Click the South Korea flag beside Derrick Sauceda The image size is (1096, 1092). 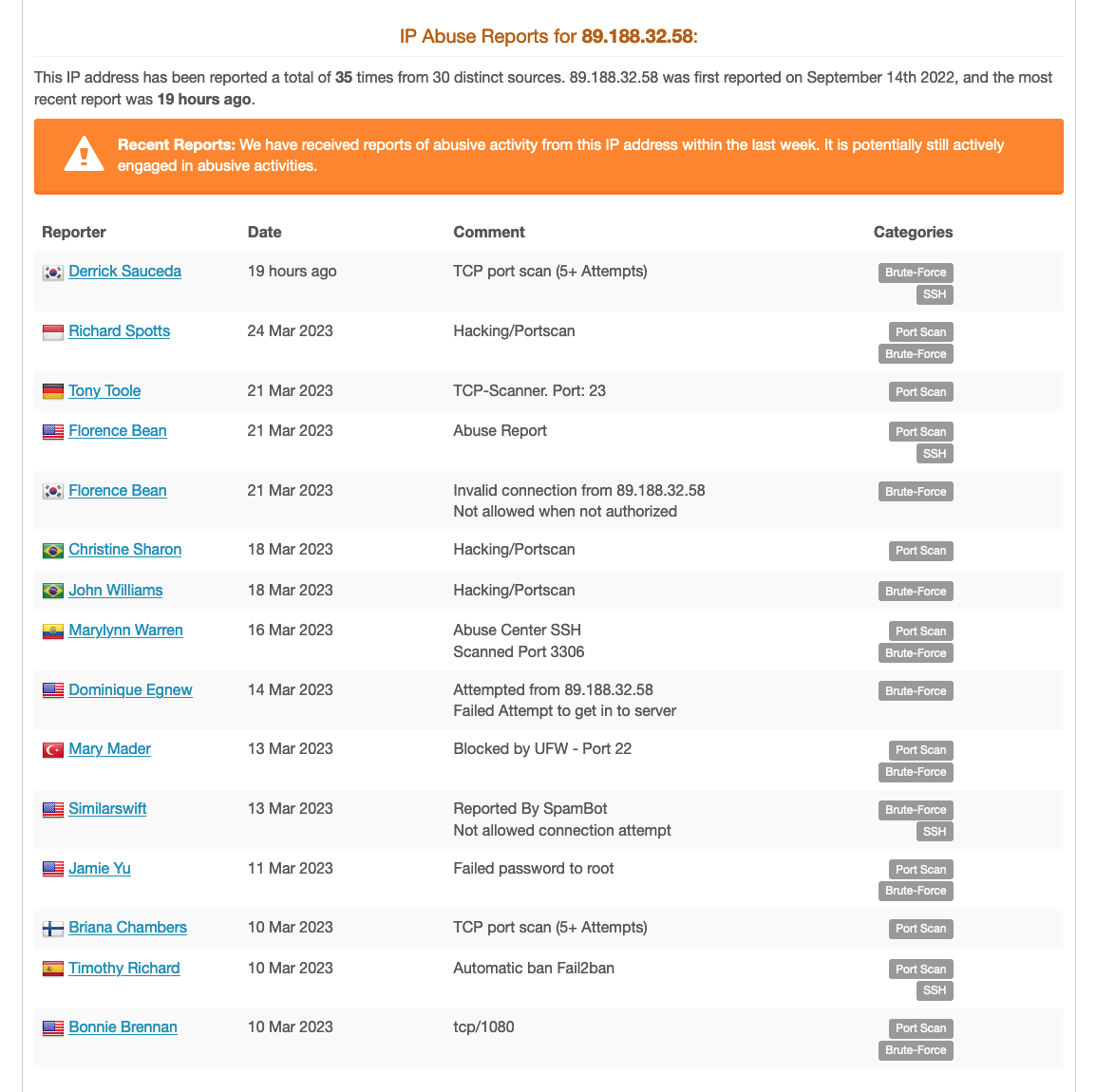[52, 273]
